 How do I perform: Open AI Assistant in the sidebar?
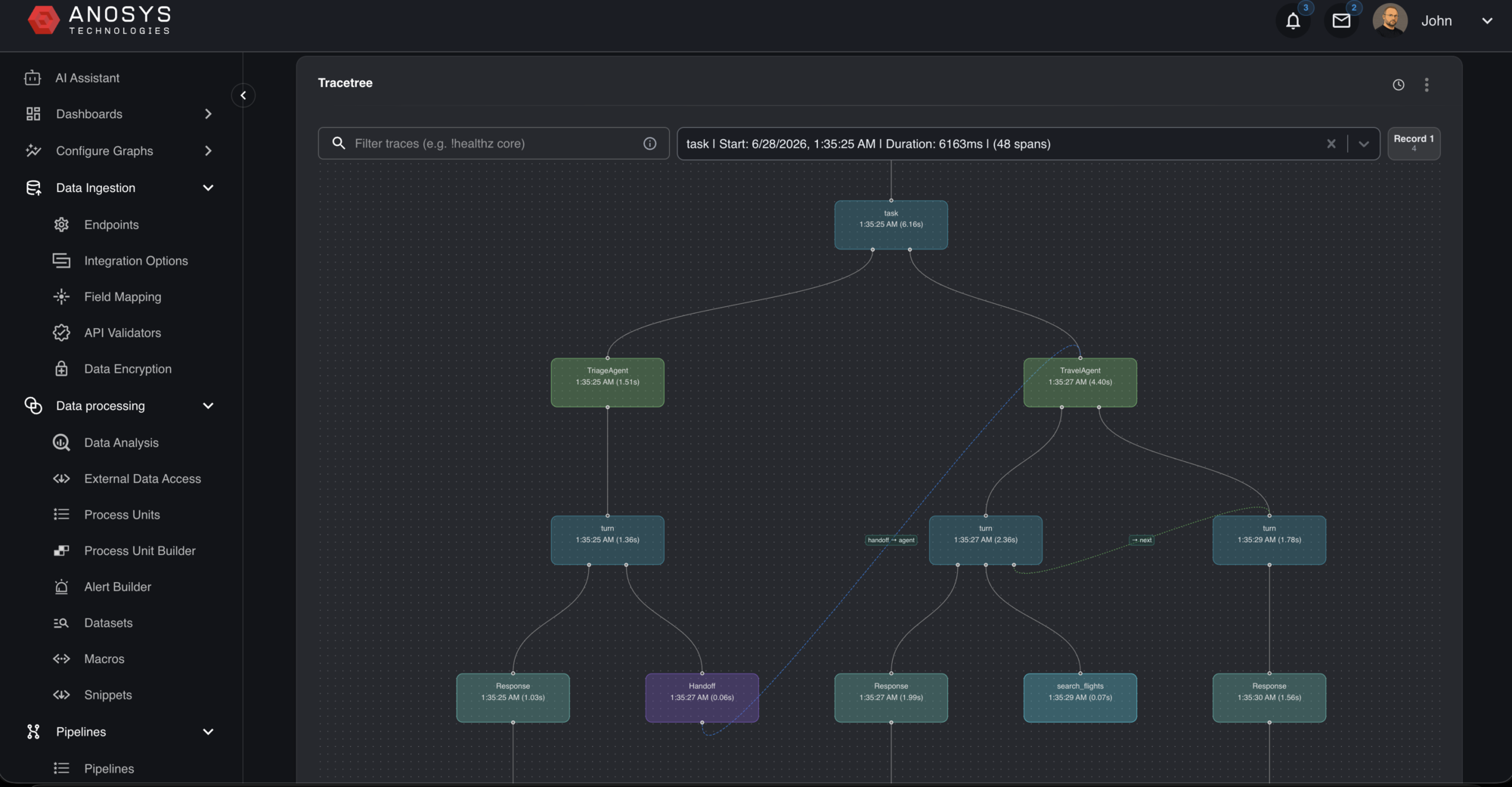point(87,78)
